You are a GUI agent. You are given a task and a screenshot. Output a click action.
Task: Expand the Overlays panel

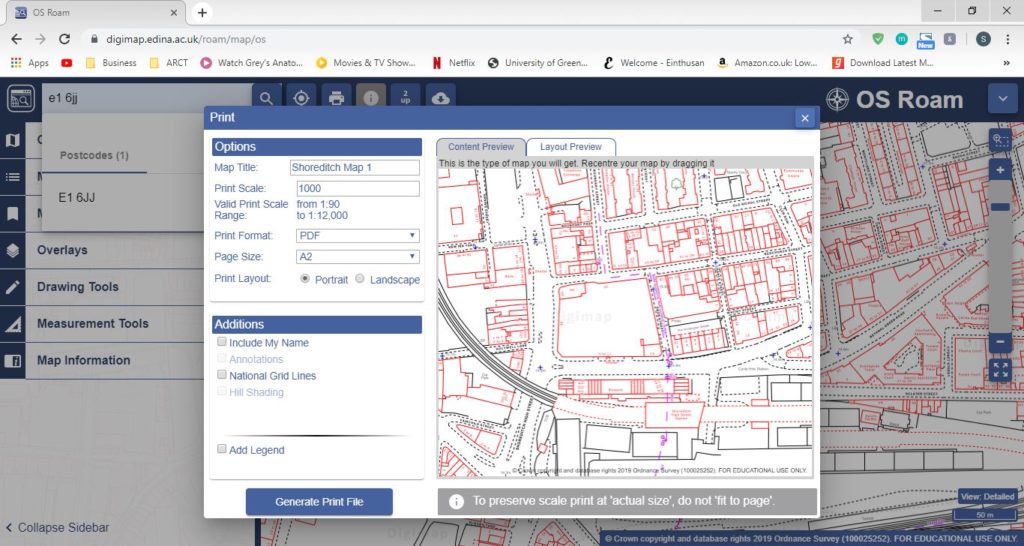tap(114, 250)
